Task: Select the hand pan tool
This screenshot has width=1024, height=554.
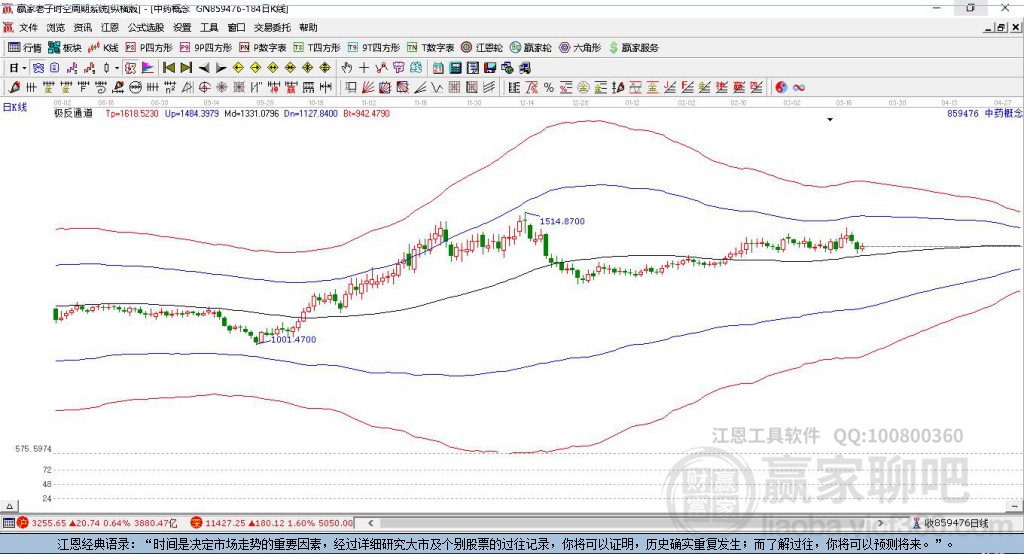Action: [x=347, y=68]
